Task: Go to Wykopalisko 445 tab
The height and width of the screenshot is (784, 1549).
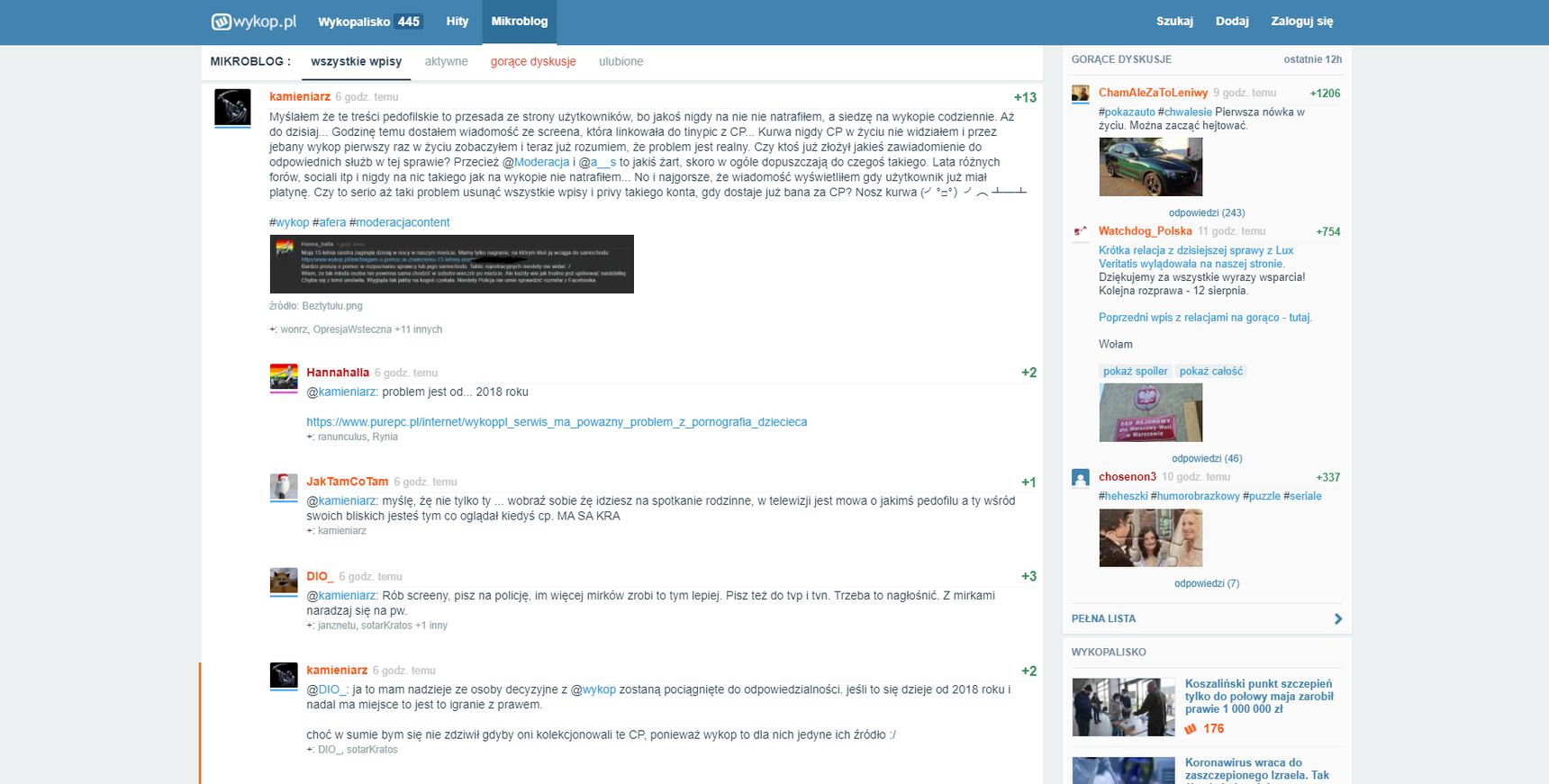Action: point(370,22)
